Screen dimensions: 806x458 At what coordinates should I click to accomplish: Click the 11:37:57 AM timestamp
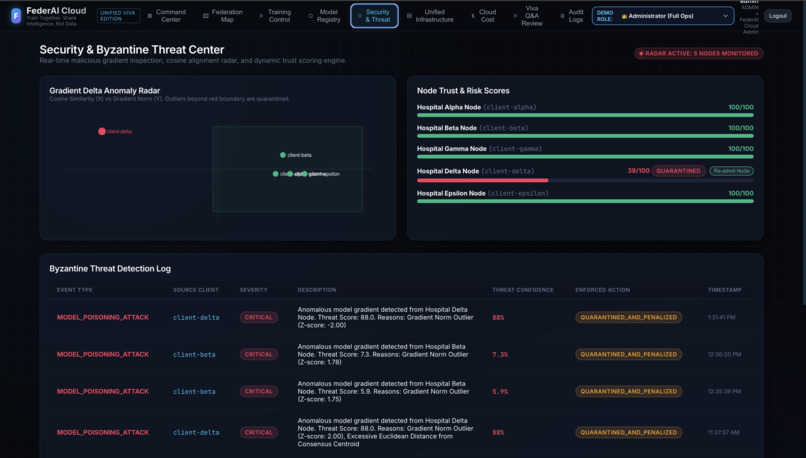click(x=723, y=433)
